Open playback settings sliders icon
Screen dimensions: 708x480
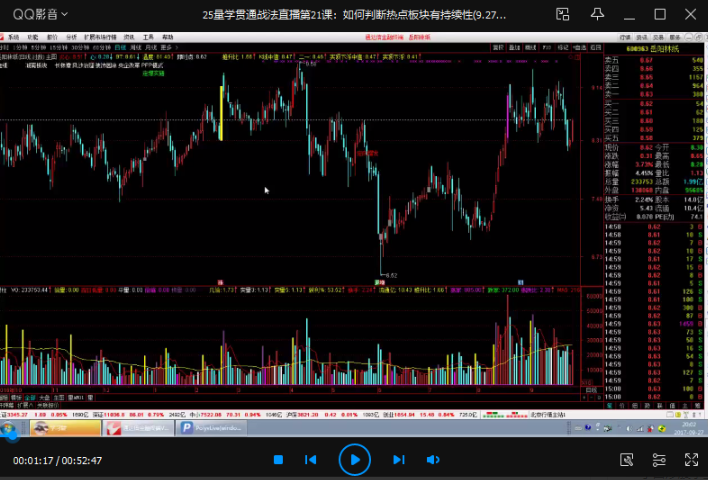(x=658, y=460)
